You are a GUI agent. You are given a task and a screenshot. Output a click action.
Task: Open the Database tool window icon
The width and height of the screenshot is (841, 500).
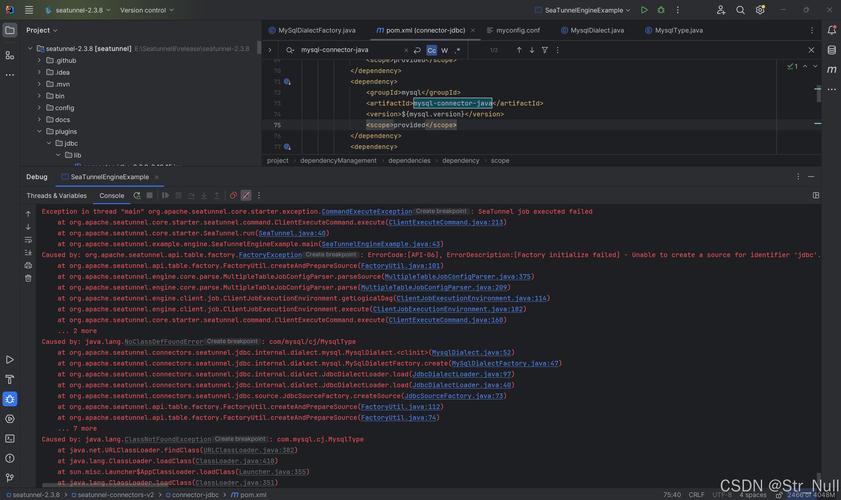point(831,50)
